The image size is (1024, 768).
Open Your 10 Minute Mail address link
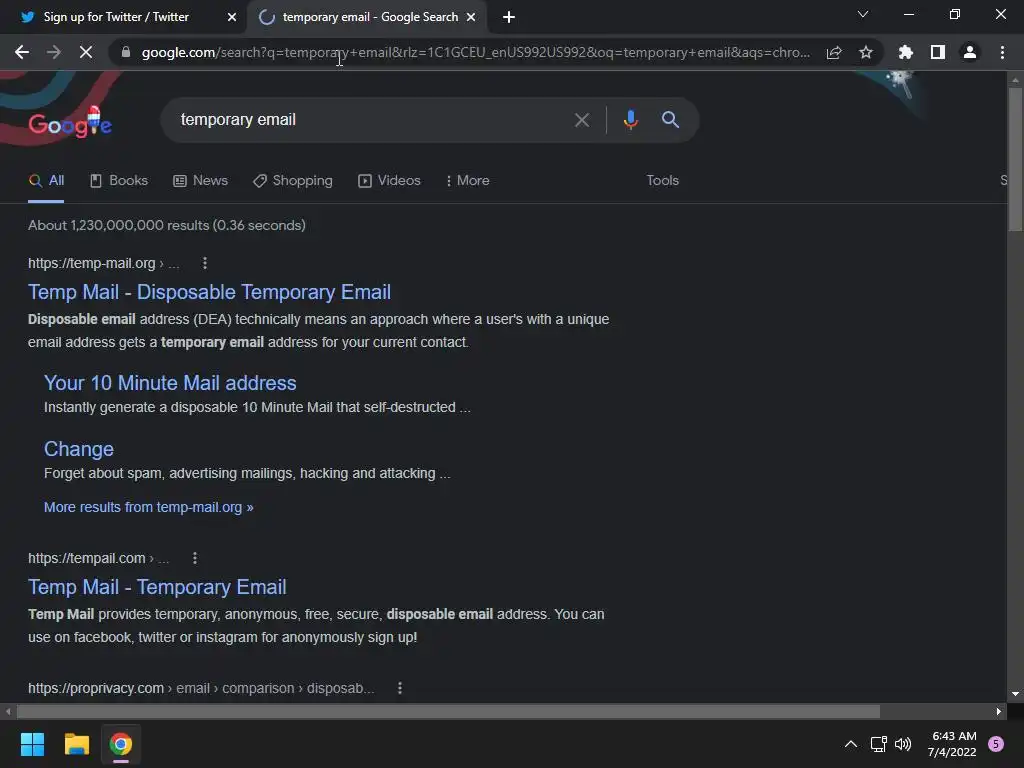click(x=170, y=383)
